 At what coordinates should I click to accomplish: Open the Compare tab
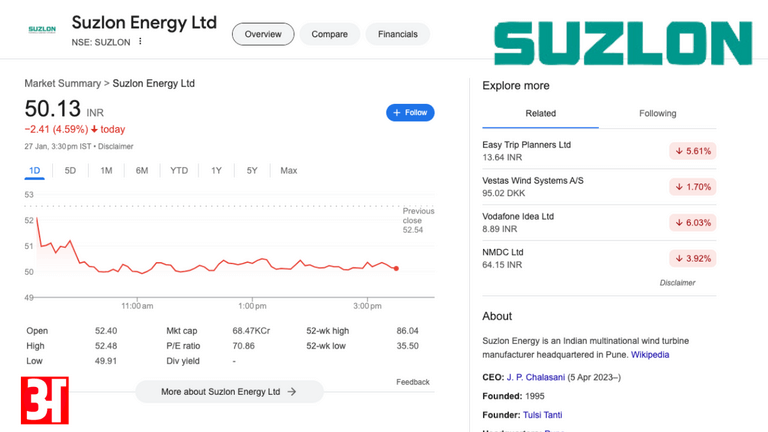click(x=329, y=34)
